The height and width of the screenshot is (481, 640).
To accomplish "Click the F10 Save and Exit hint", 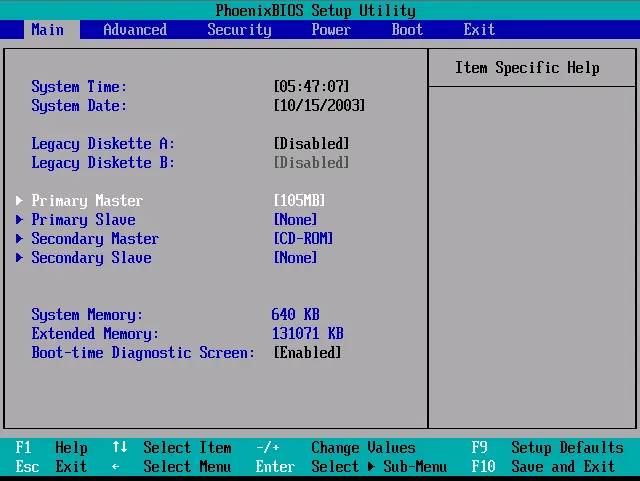I will 543,466.
